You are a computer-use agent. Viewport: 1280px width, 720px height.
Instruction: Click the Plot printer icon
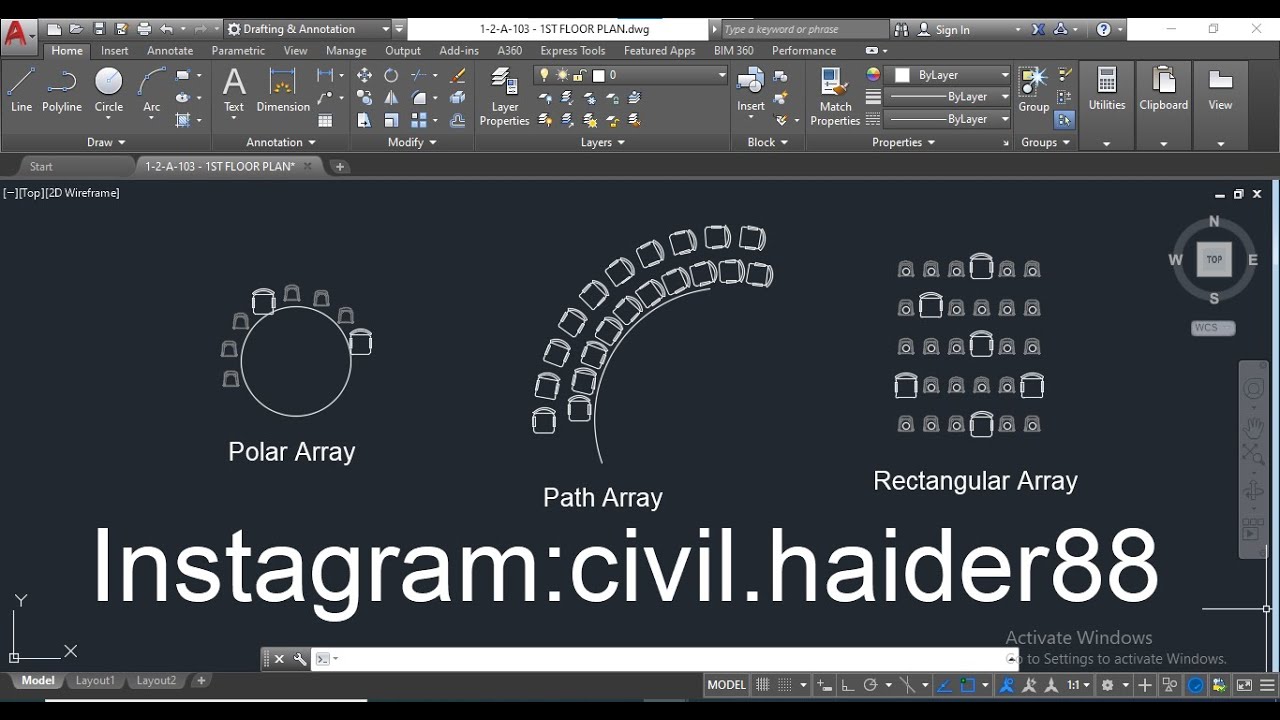[x=144, y=29]
